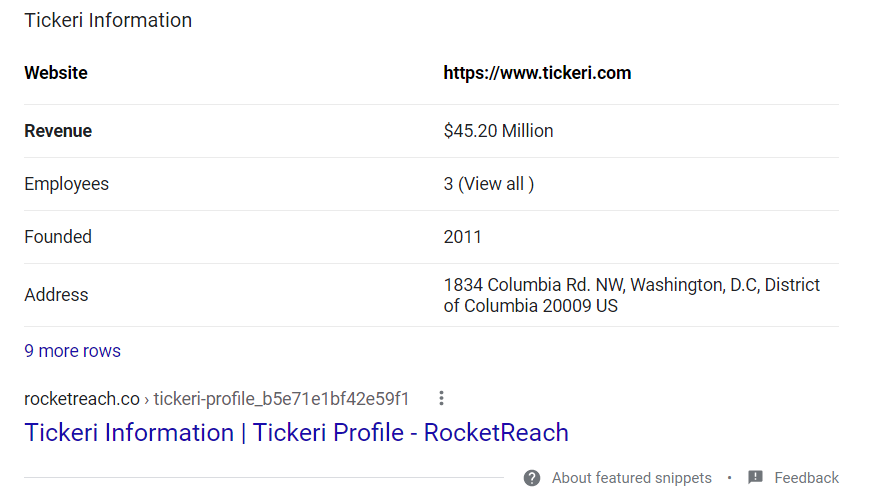
Task: Select the Address row label
Action: pos(56,295)
